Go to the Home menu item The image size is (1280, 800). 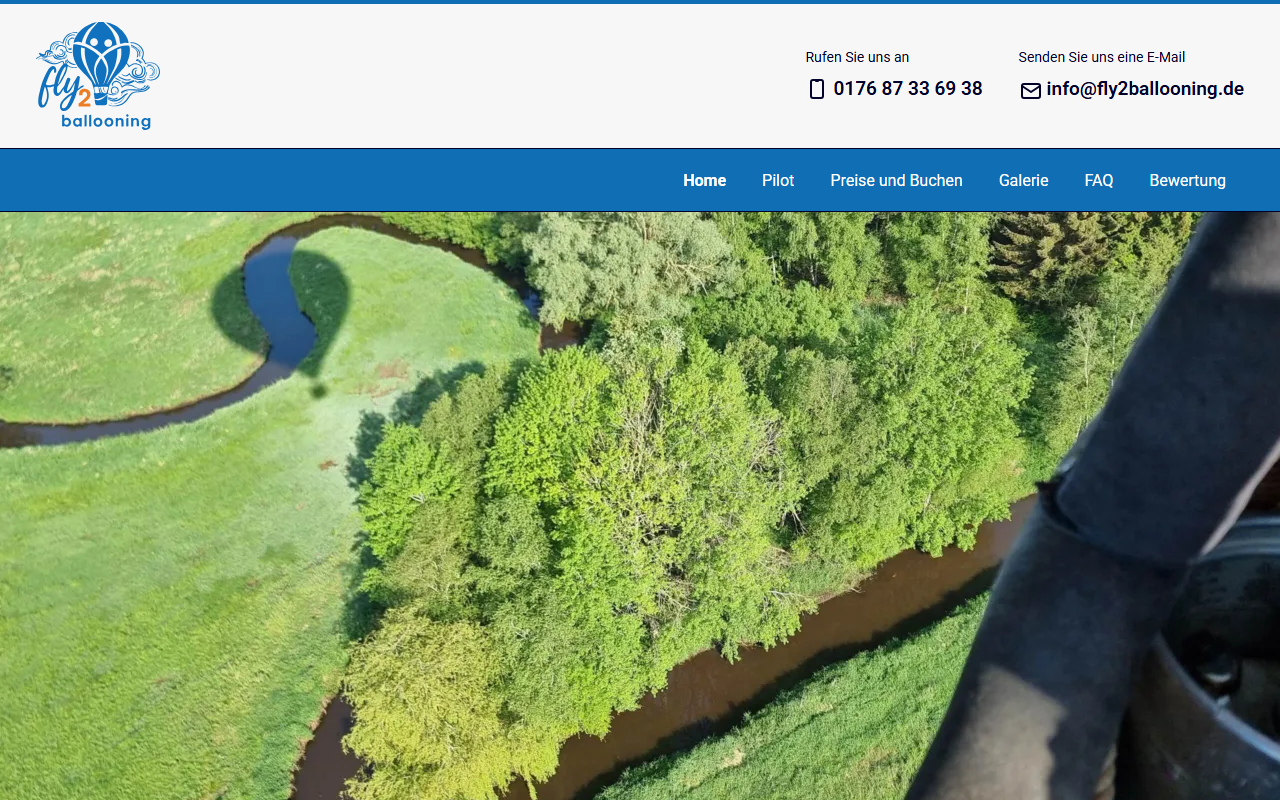pyautogui.click(x=705, y=181)
